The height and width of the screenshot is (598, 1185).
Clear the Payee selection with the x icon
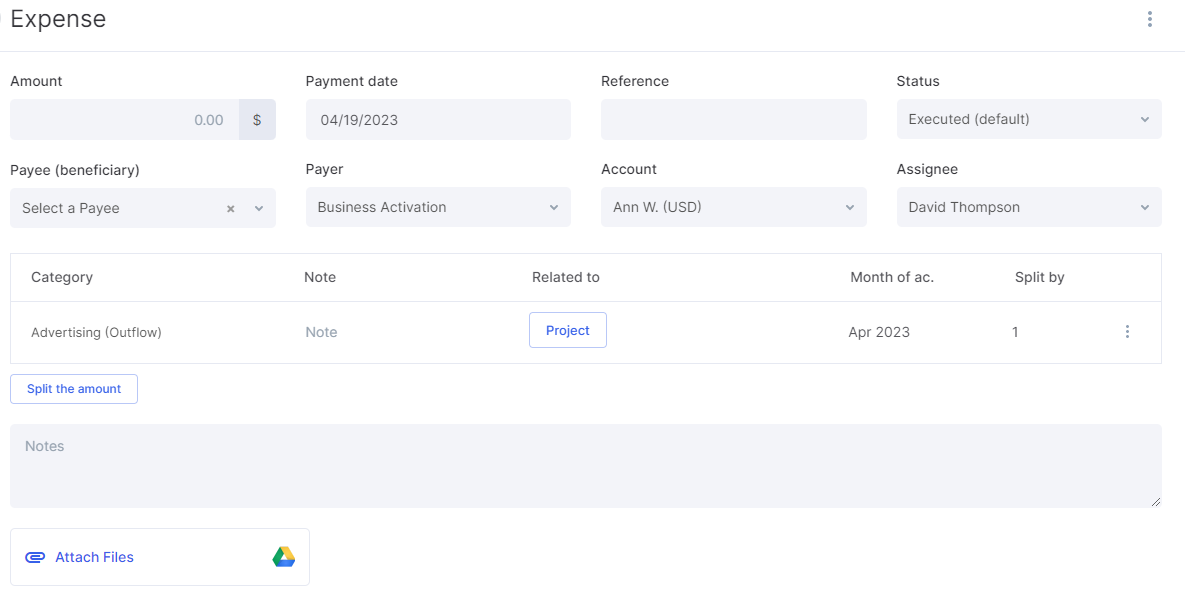point(230,209)
